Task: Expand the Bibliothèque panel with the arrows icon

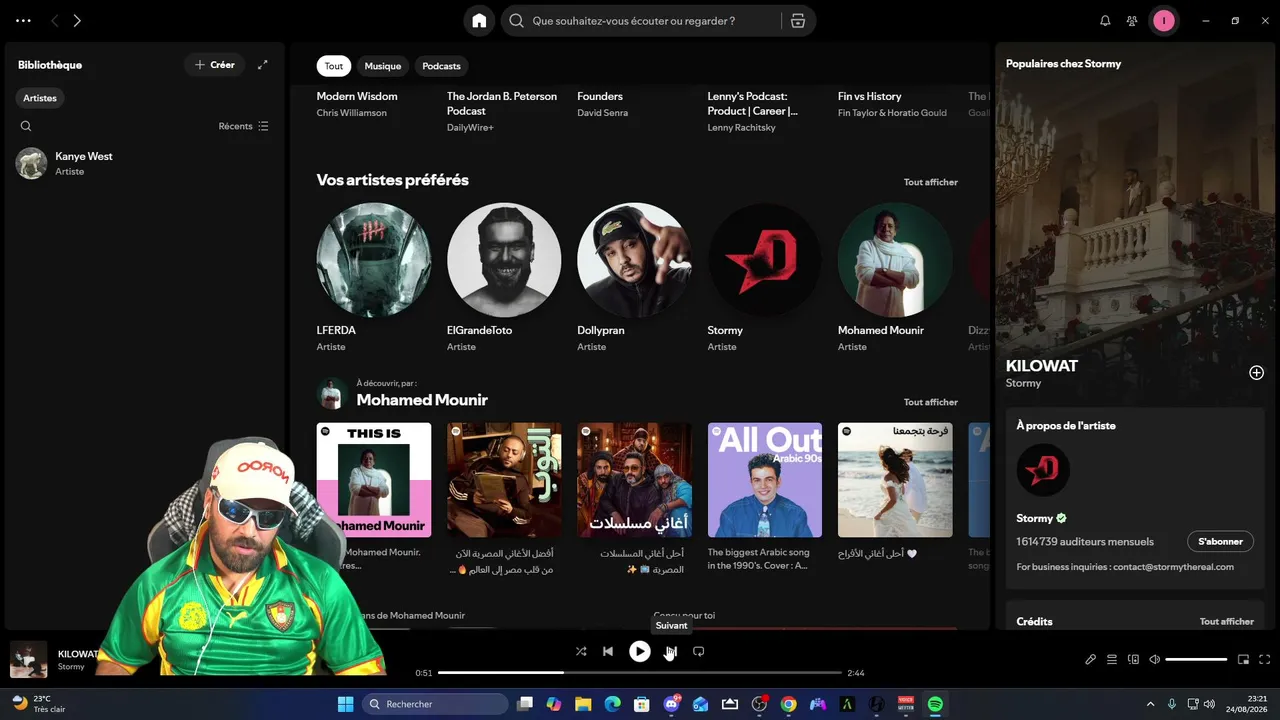Action: tap(263, 65)
